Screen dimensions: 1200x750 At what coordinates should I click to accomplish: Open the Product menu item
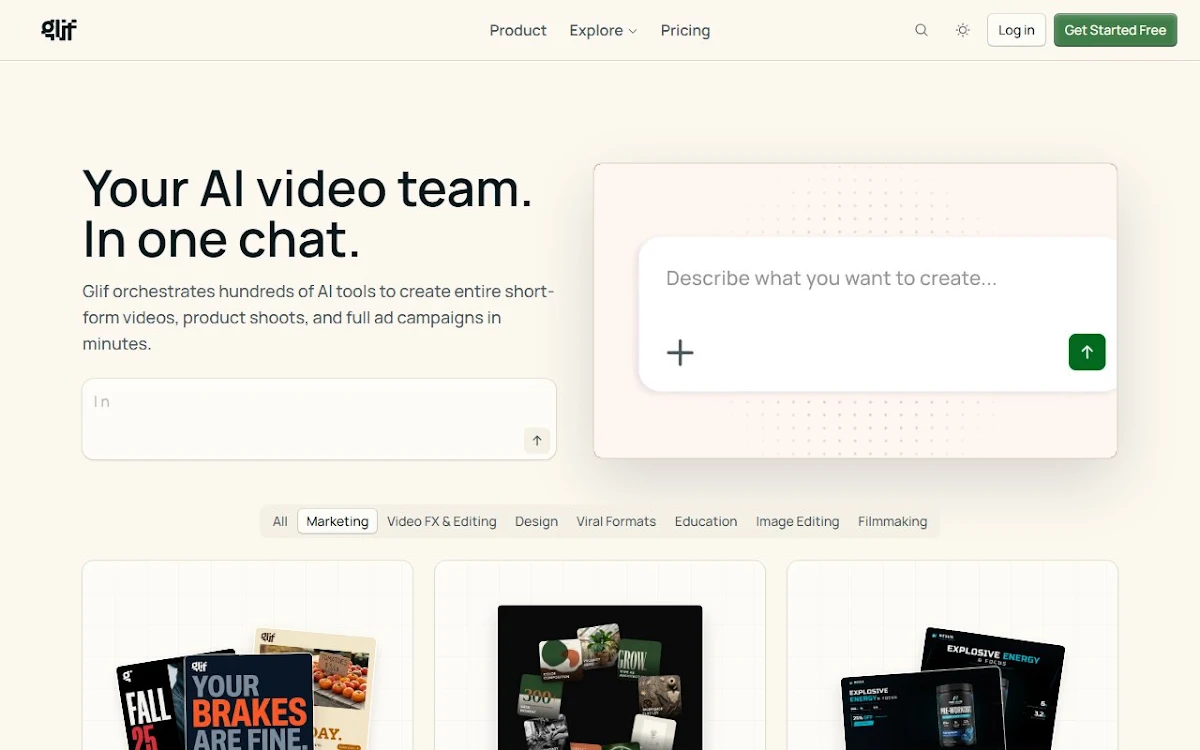518,30
